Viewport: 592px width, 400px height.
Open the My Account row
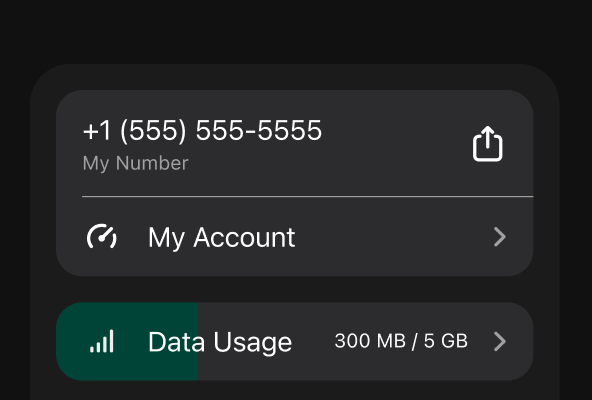(x=294, y=237)
